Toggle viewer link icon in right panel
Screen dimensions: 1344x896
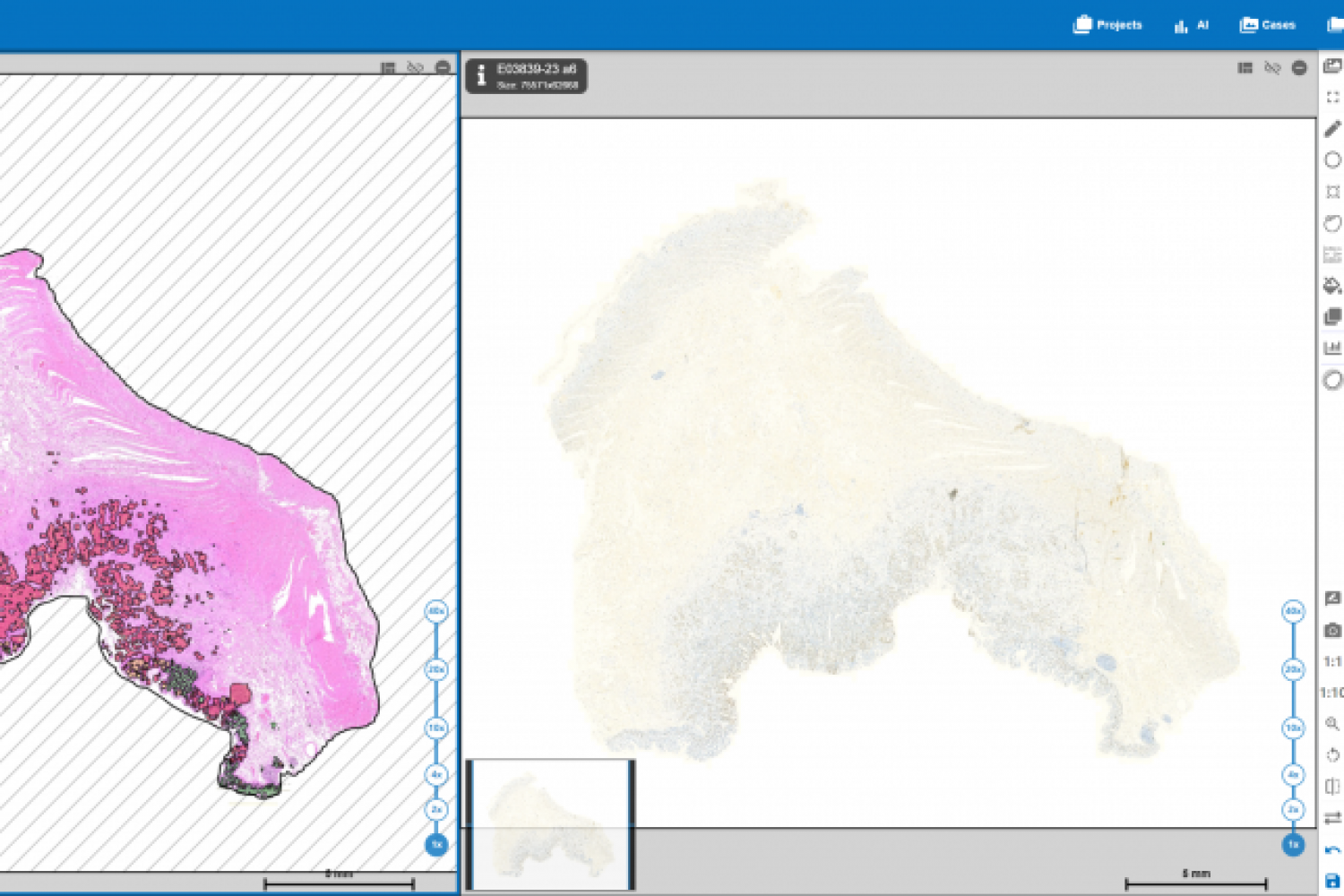pos(1272,68)
